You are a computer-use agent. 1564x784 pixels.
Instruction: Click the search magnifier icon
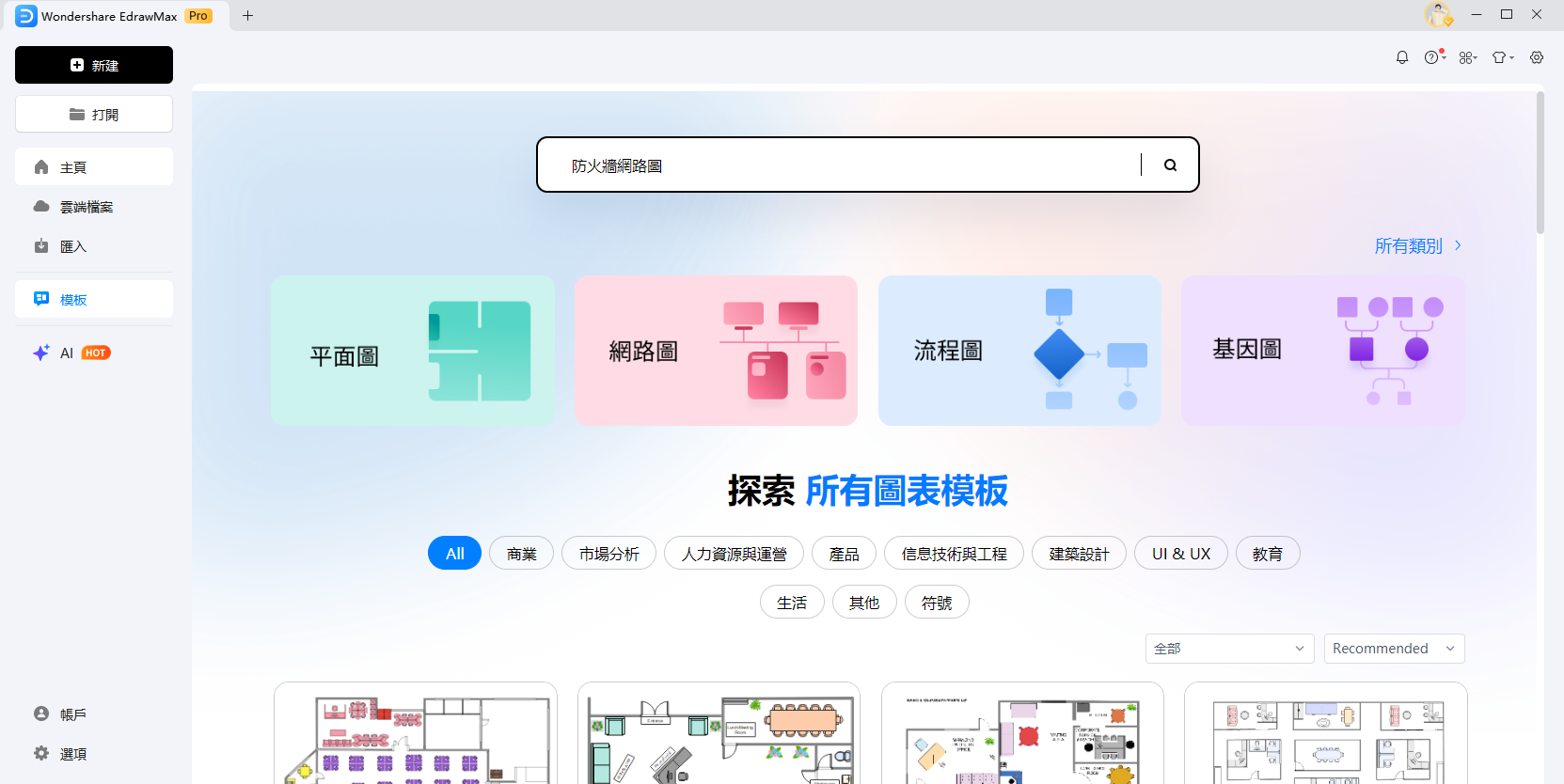point(1170,165)
